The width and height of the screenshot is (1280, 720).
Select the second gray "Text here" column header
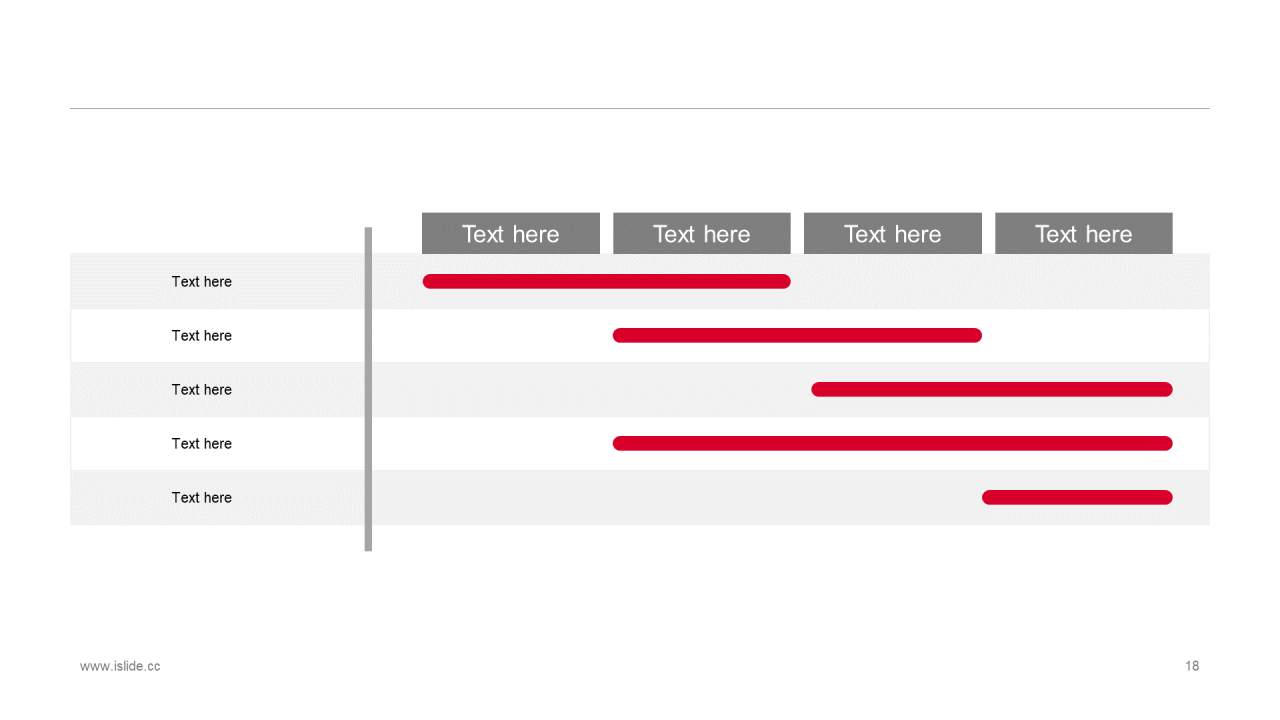pyautogui.click(x=702, y=233)
